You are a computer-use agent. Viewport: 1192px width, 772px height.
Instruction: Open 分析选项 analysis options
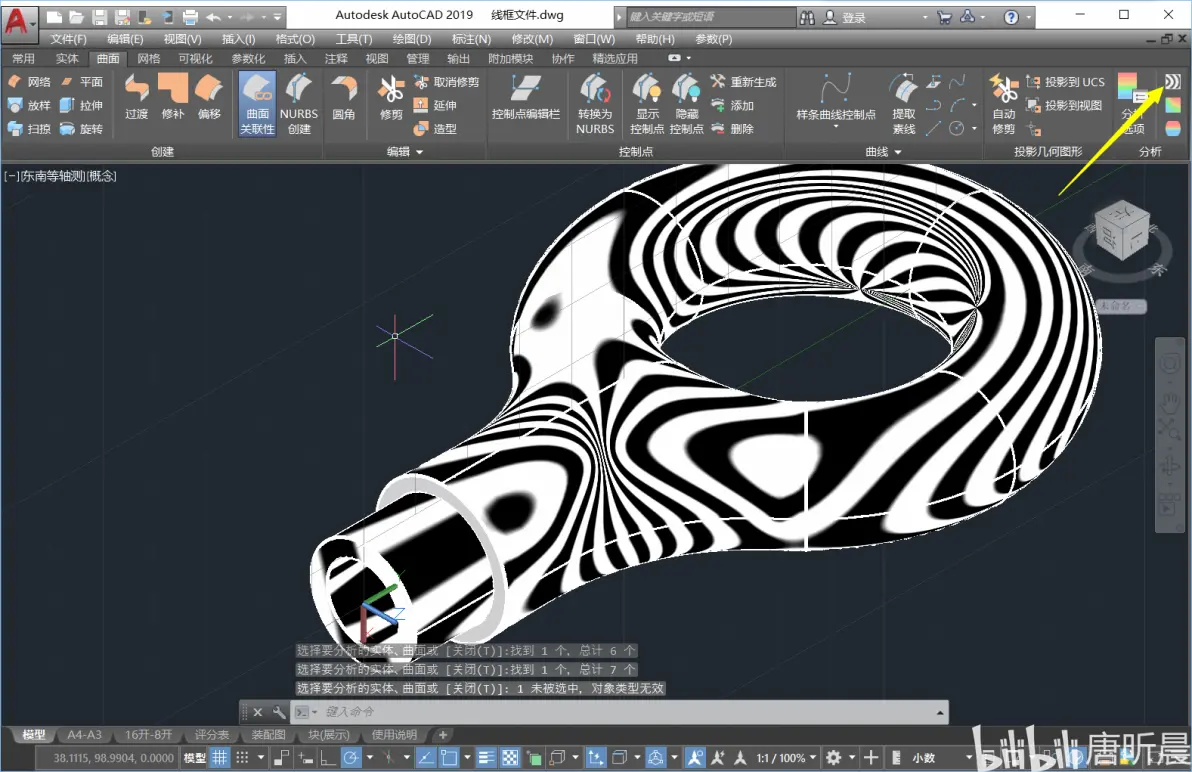pyautogui.click(x=1133, y=104)
